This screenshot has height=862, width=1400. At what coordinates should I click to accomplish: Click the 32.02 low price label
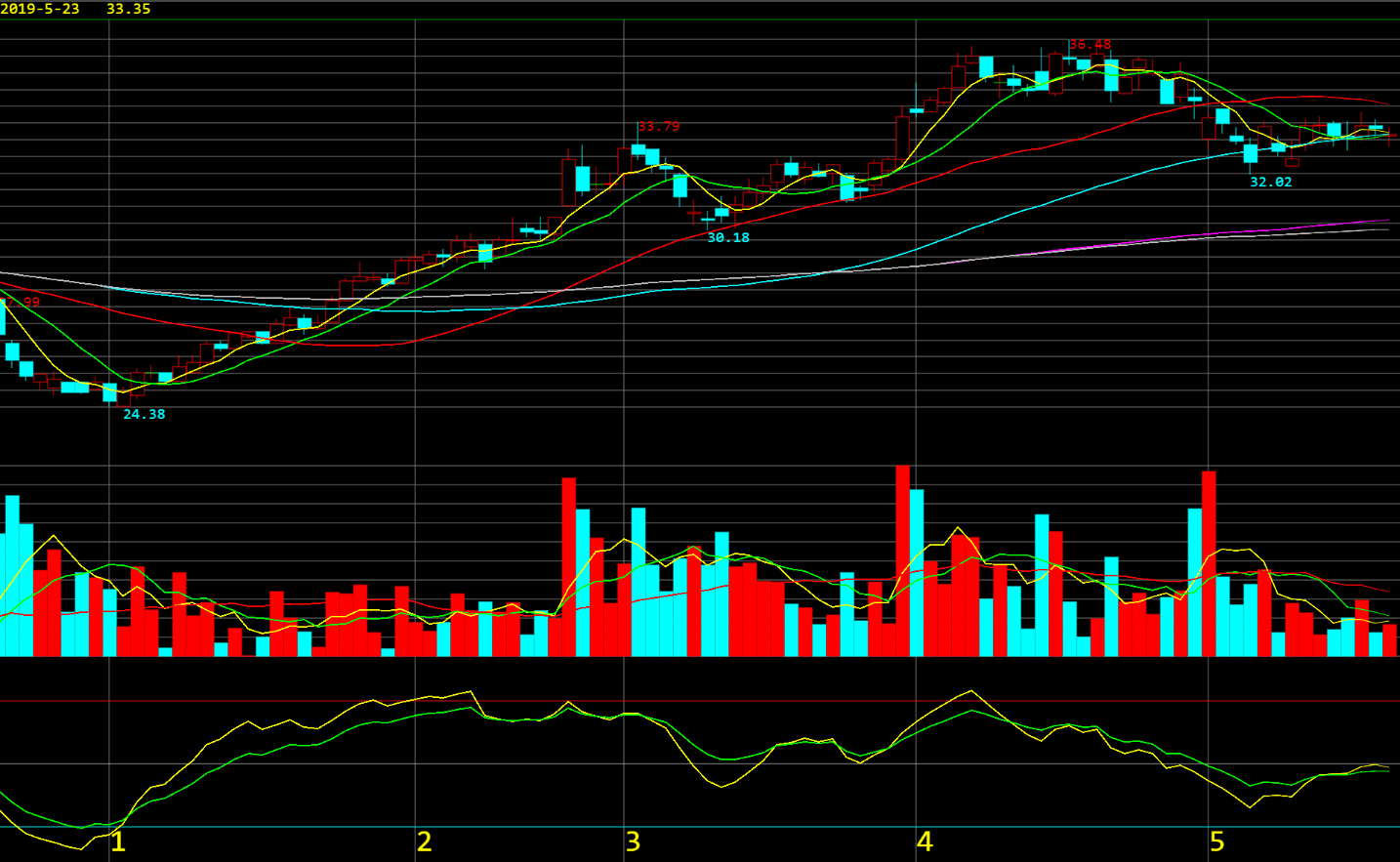coord(1270,182)
